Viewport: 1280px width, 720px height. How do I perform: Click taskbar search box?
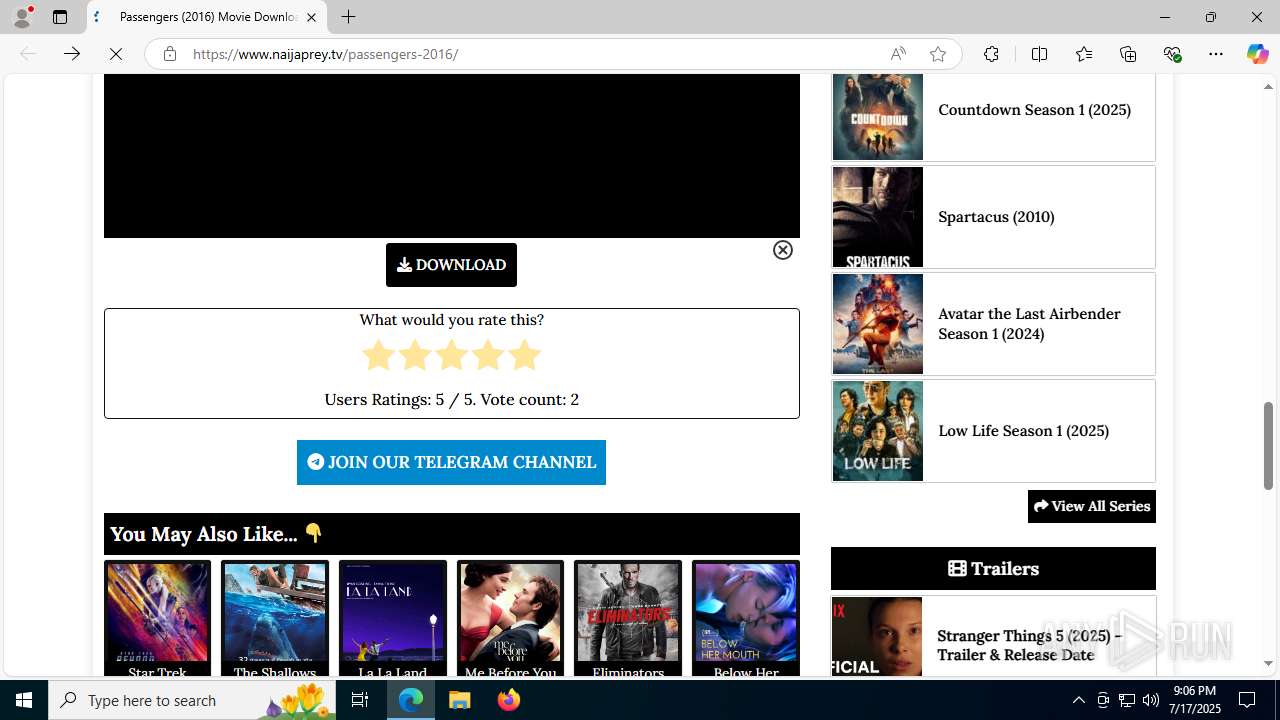coord(192,700)
